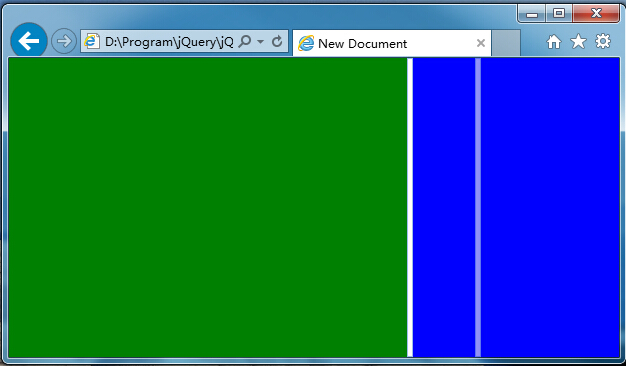Click the narrow blue panel in the middle
This screenshot has height=366, width=626.
444,207
